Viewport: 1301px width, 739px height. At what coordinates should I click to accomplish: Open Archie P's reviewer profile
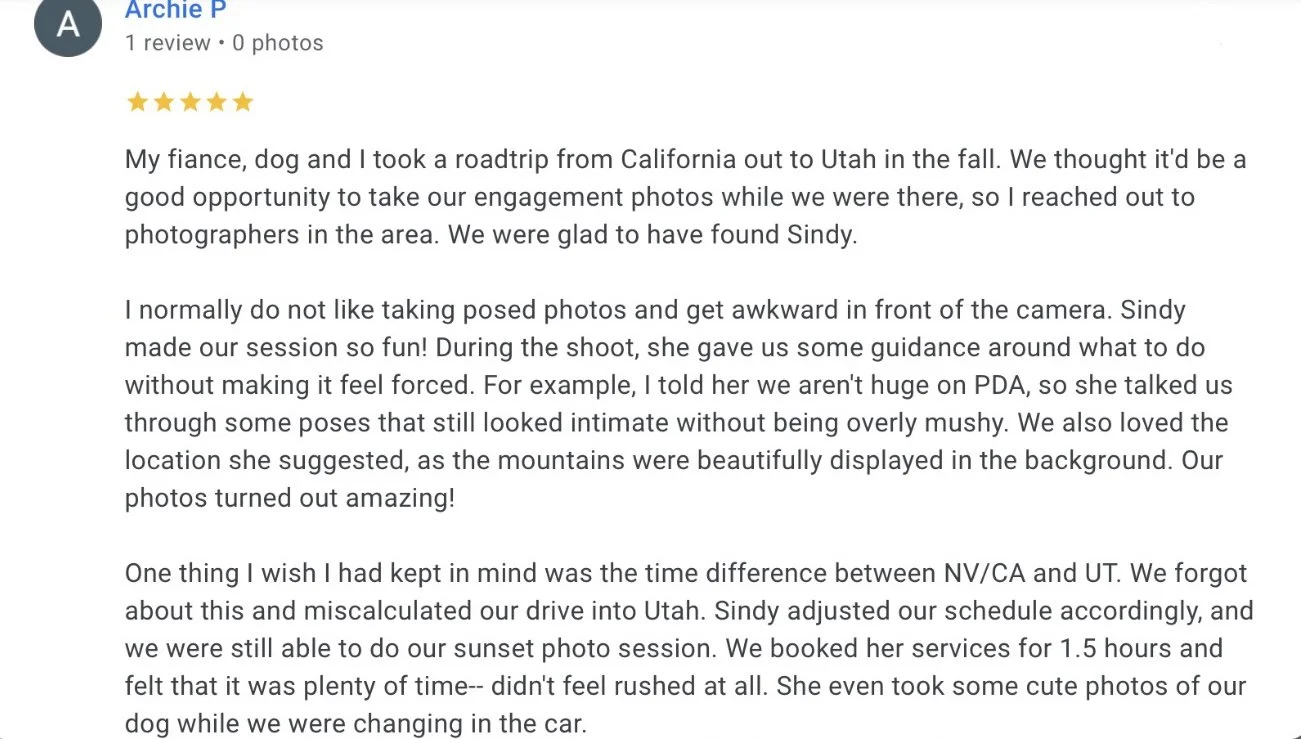pyautogui.click(x=176, y=10)
